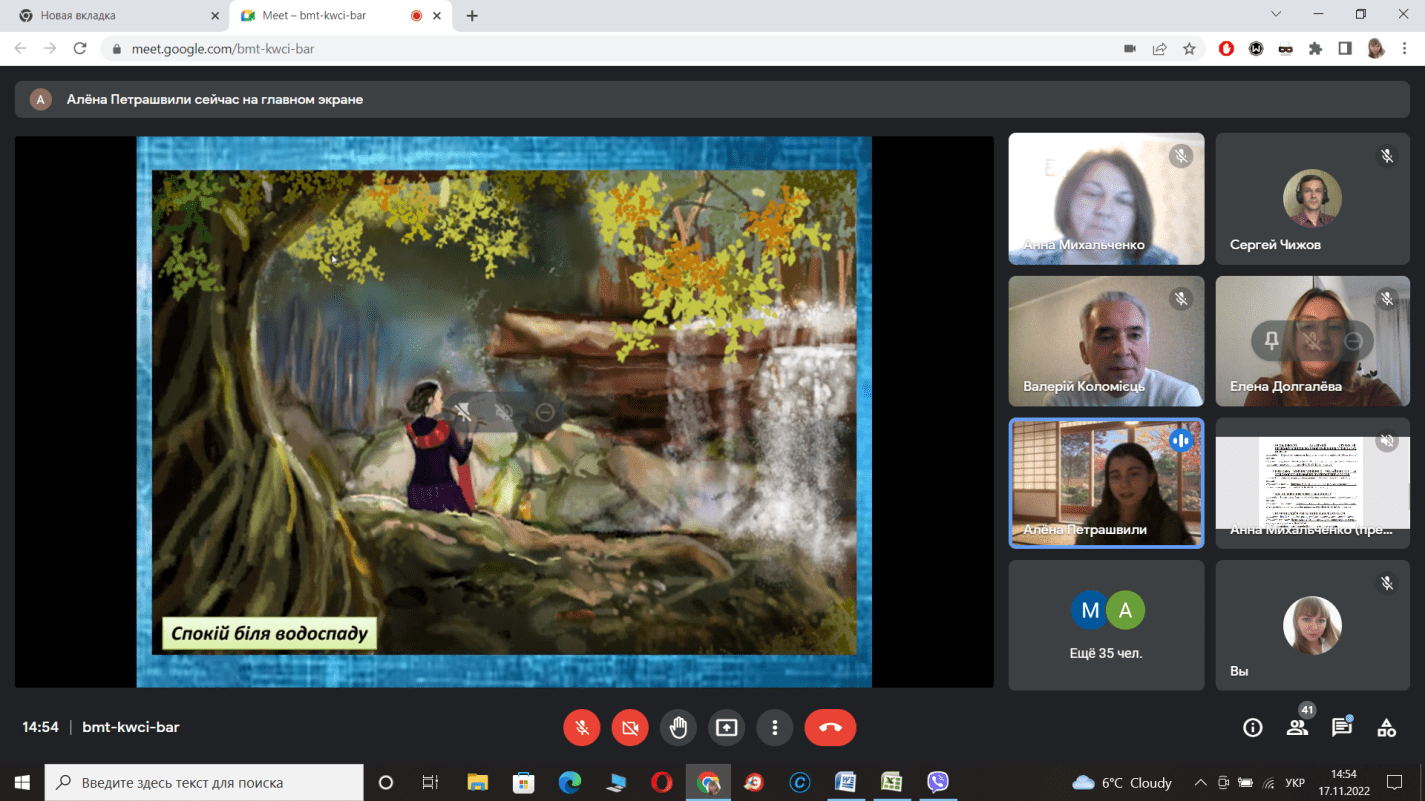Select your own 'Вы' tile
Screen dimensions: 1425x801
(x=1312, y=625)
